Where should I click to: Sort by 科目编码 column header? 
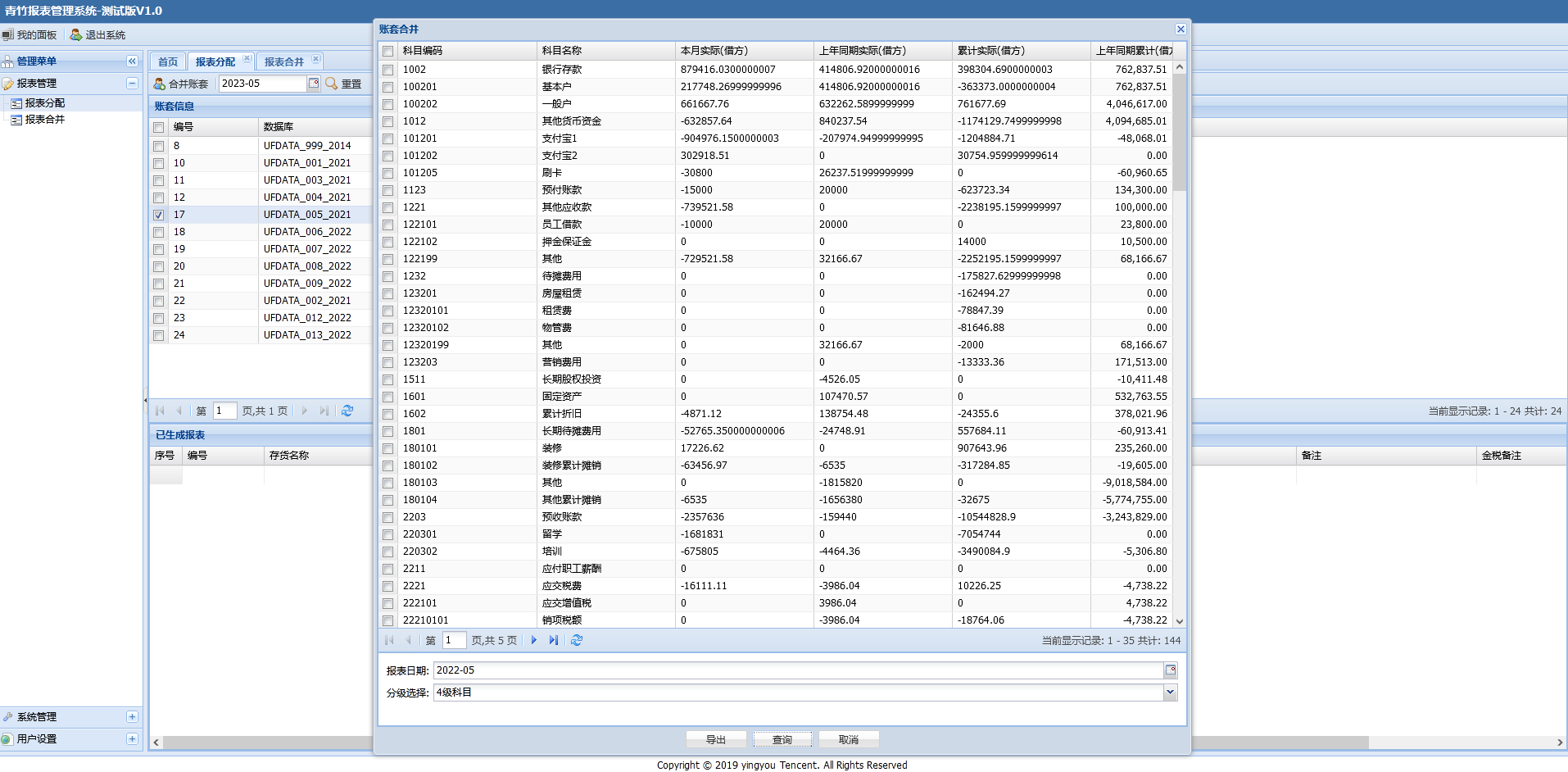pos(467,51)
